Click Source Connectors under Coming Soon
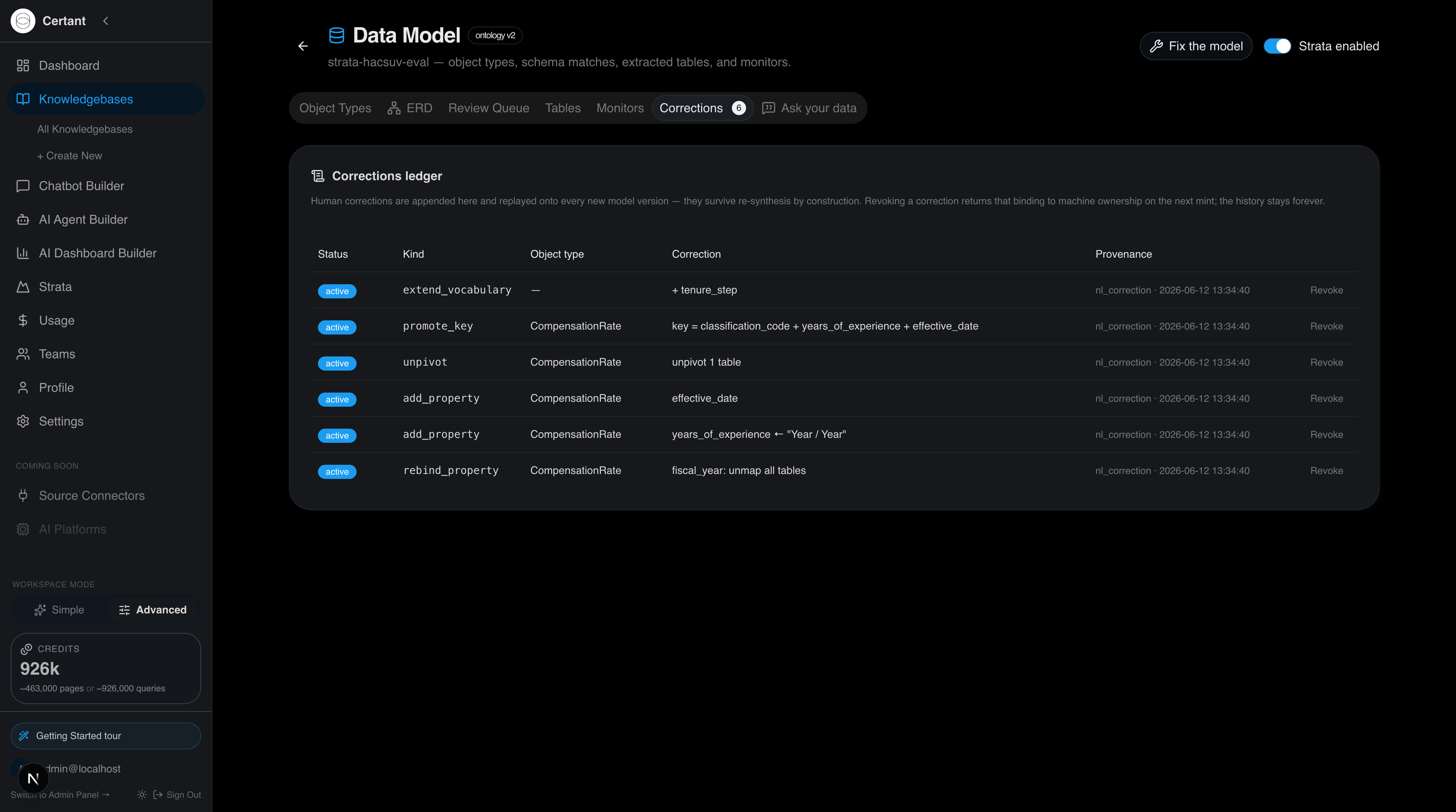 click(x=106, y=496)
